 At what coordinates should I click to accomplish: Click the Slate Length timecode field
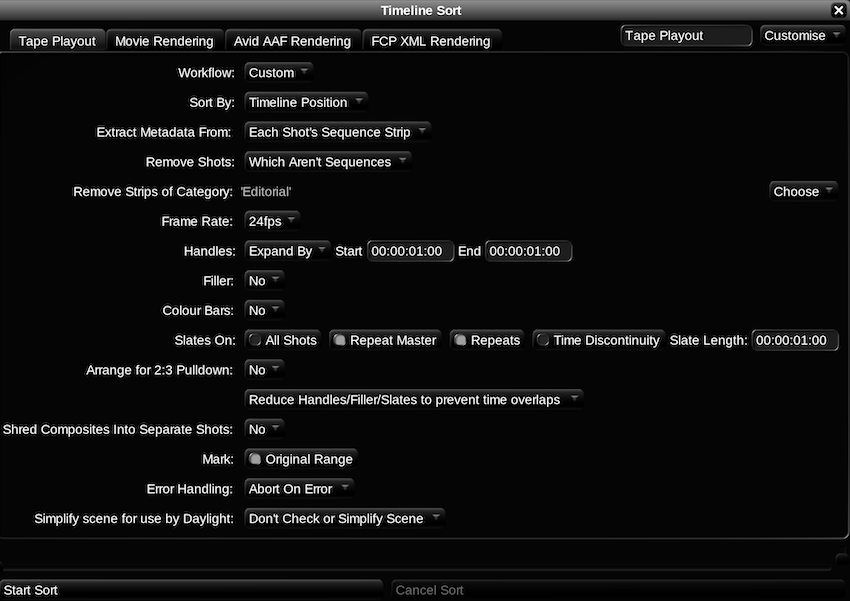coord(794,340)
